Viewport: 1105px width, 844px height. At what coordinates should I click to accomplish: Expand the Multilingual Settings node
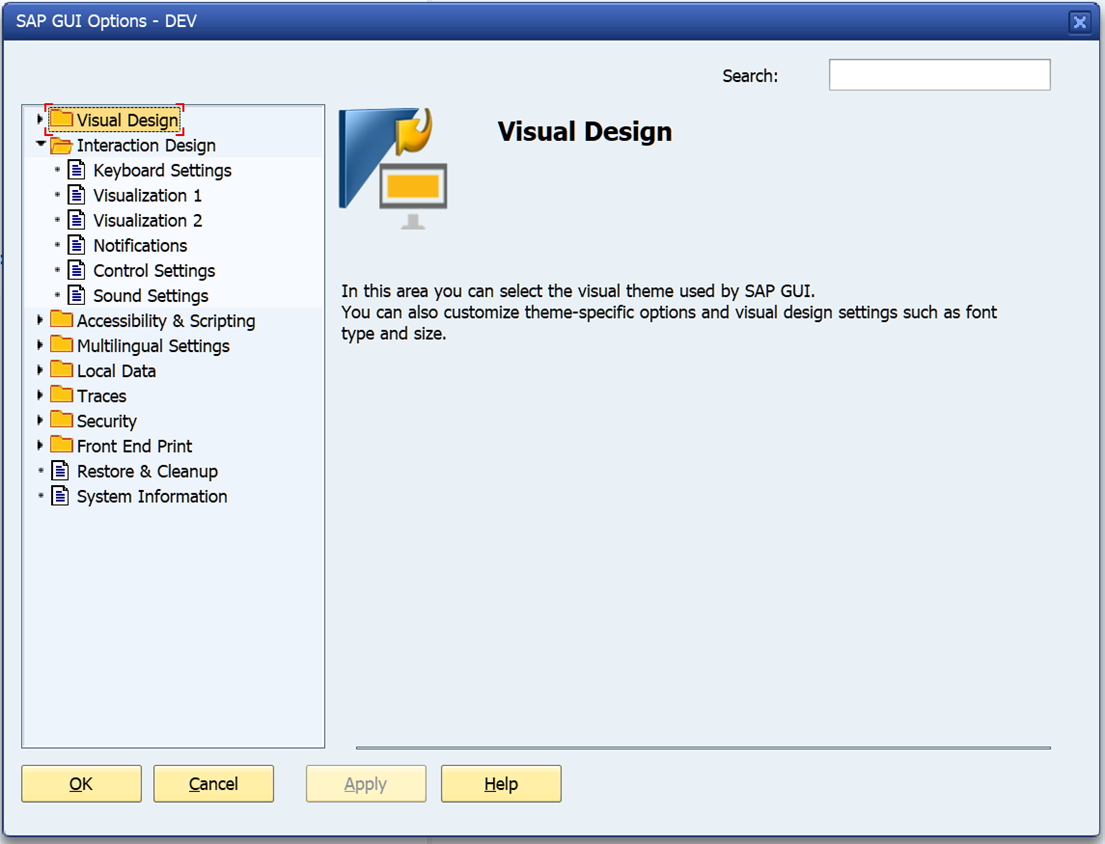[x=39, y=345]
